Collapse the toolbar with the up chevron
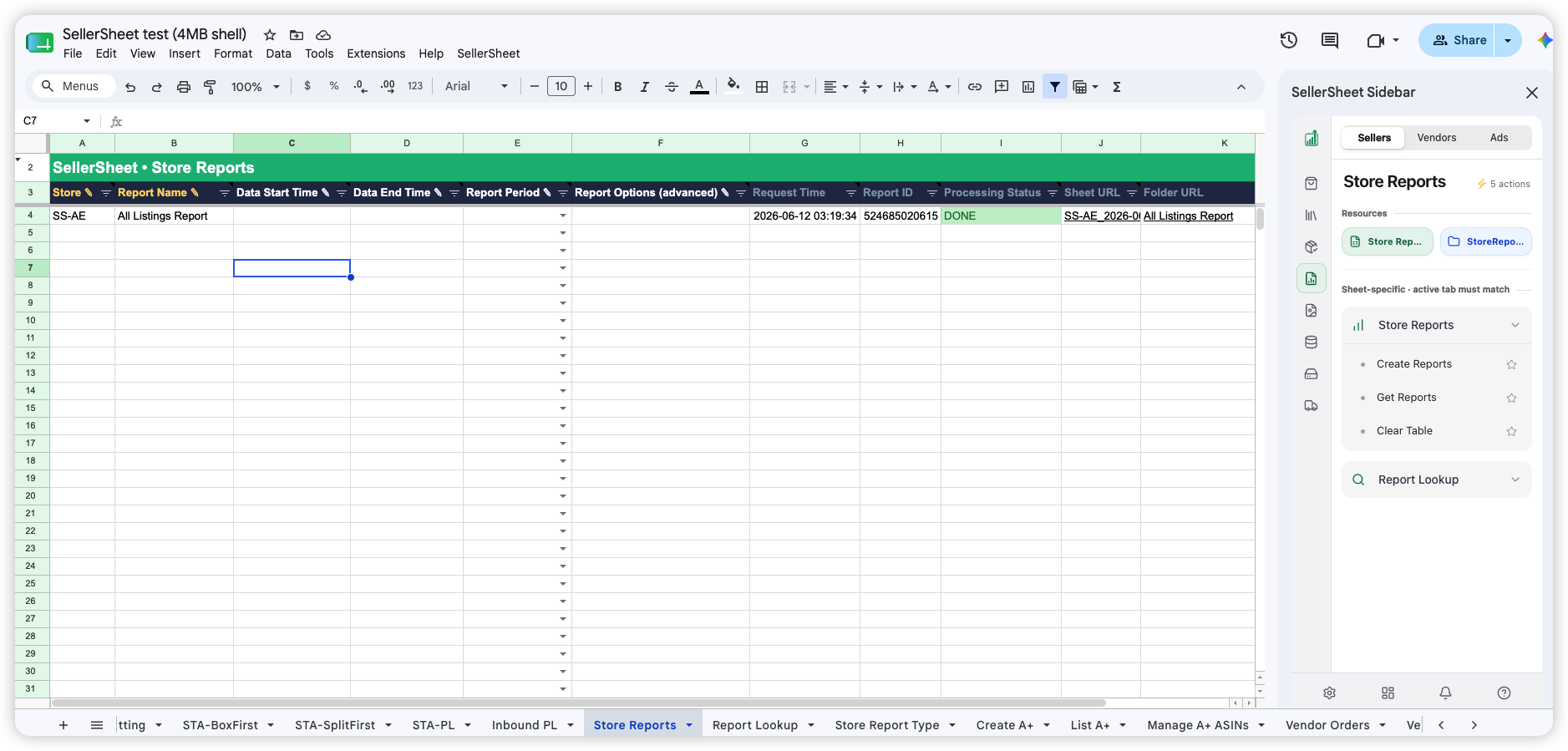The image size is (1568, 751). click(x=1241, y=87)
